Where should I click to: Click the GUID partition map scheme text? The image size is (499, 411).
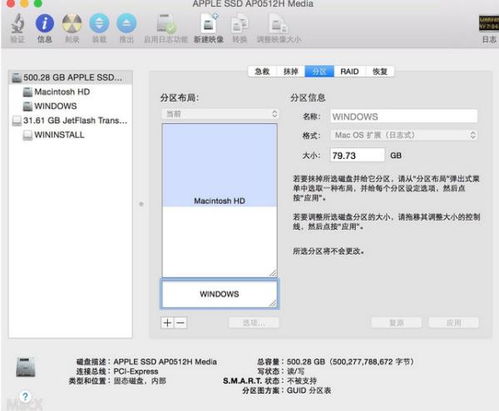(309, 390)
